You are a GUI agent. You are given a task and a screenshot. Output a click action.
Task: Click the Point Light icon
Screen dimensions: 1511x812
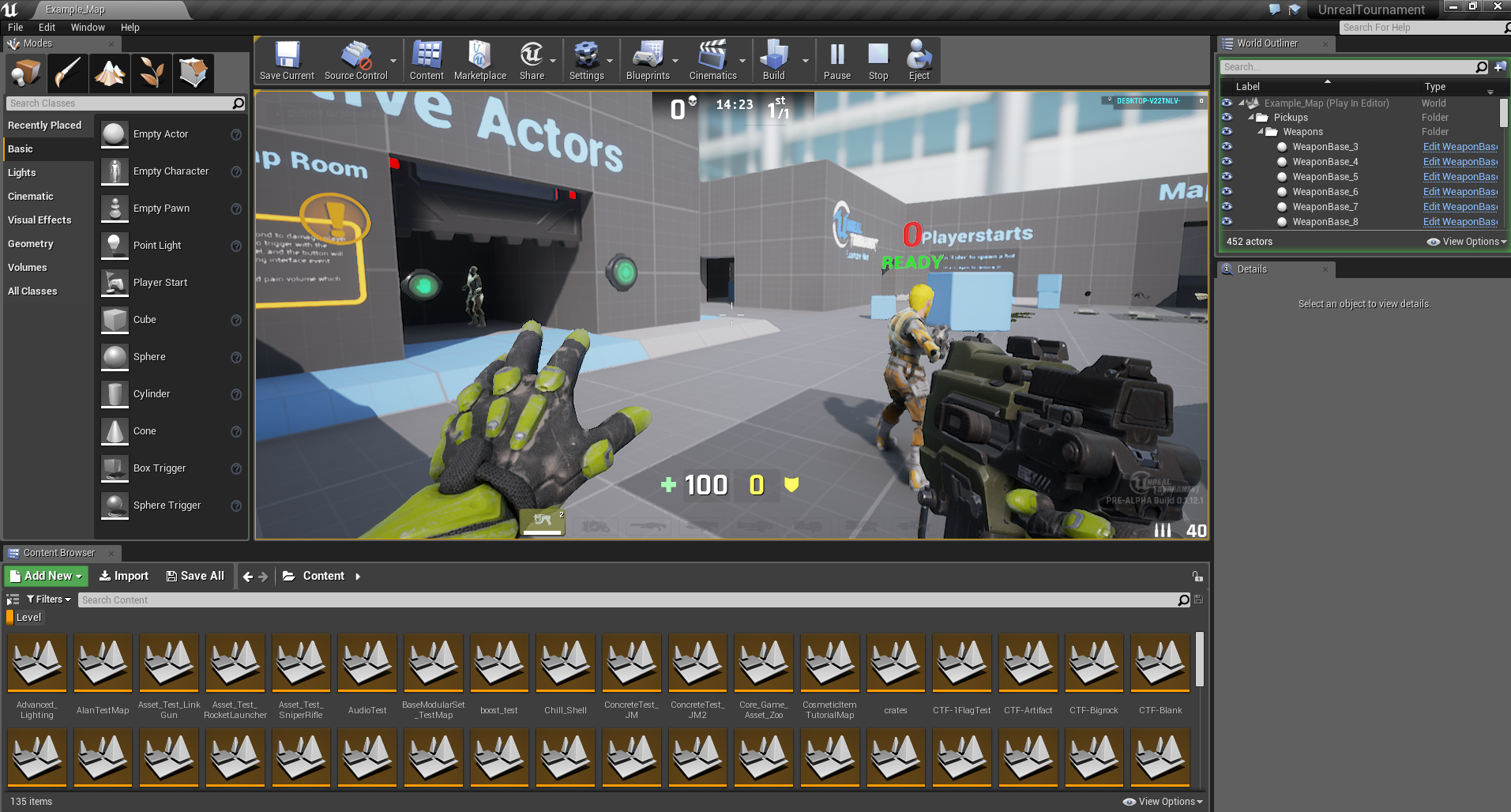tap(115, 246)
